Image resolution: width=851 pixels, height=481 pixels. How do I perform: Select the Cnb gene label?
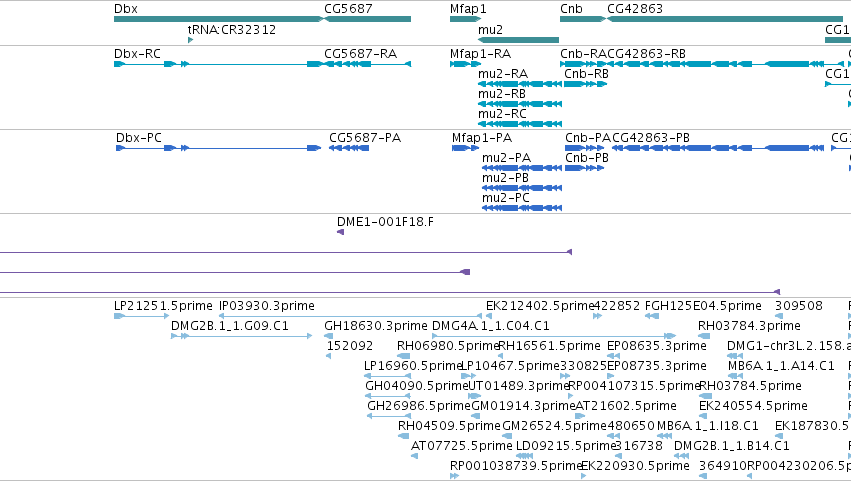tap(571, 9)
